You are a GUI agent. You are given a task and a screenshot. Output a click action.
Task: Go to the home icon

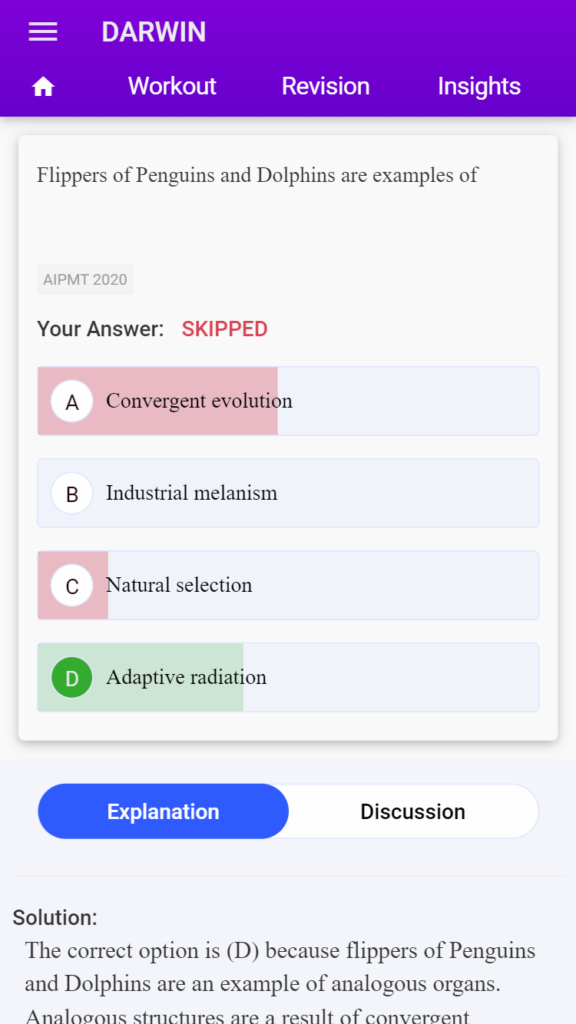(43, 86)
